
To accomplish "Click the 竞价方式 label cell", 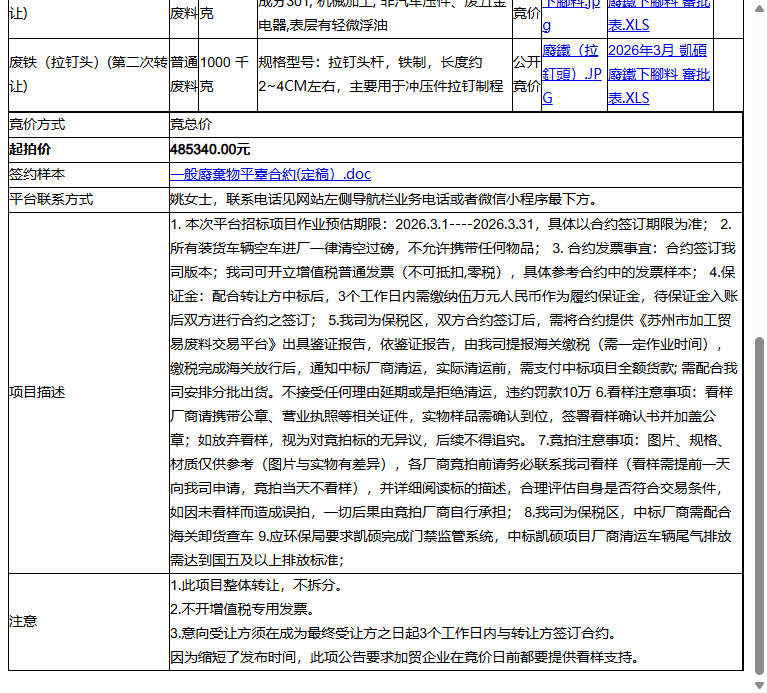I will [x=89, y=125].
